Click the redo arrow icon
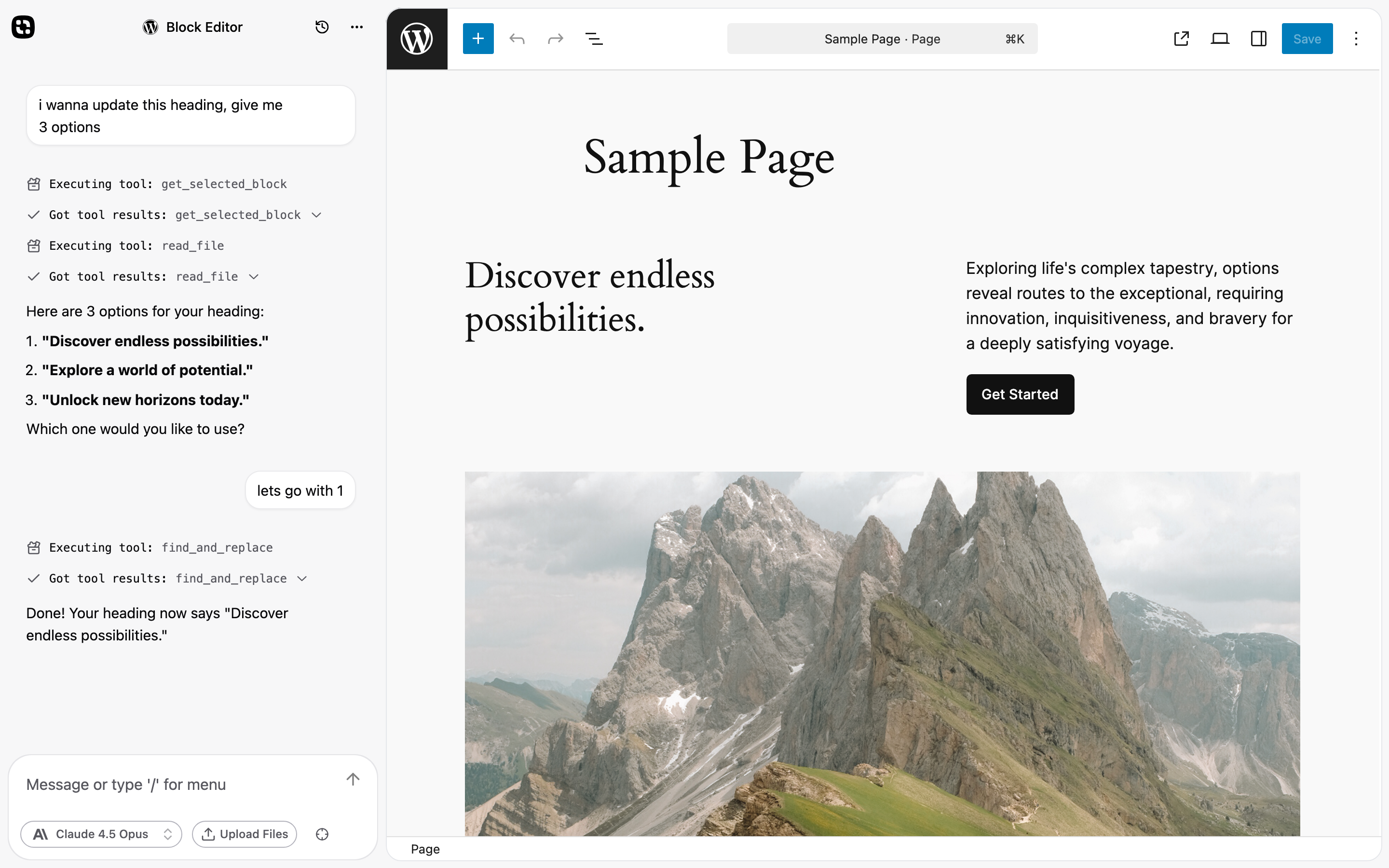The height and width of the screenshot is (868, 1389). point(555,39)
